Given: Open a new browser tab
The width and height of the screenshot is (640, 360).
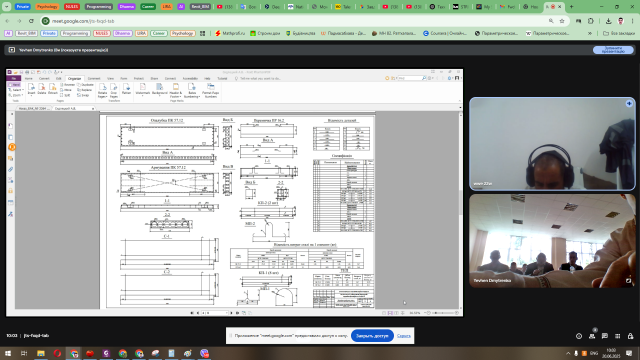Looking at the screenshot, I should coord(571,7).
